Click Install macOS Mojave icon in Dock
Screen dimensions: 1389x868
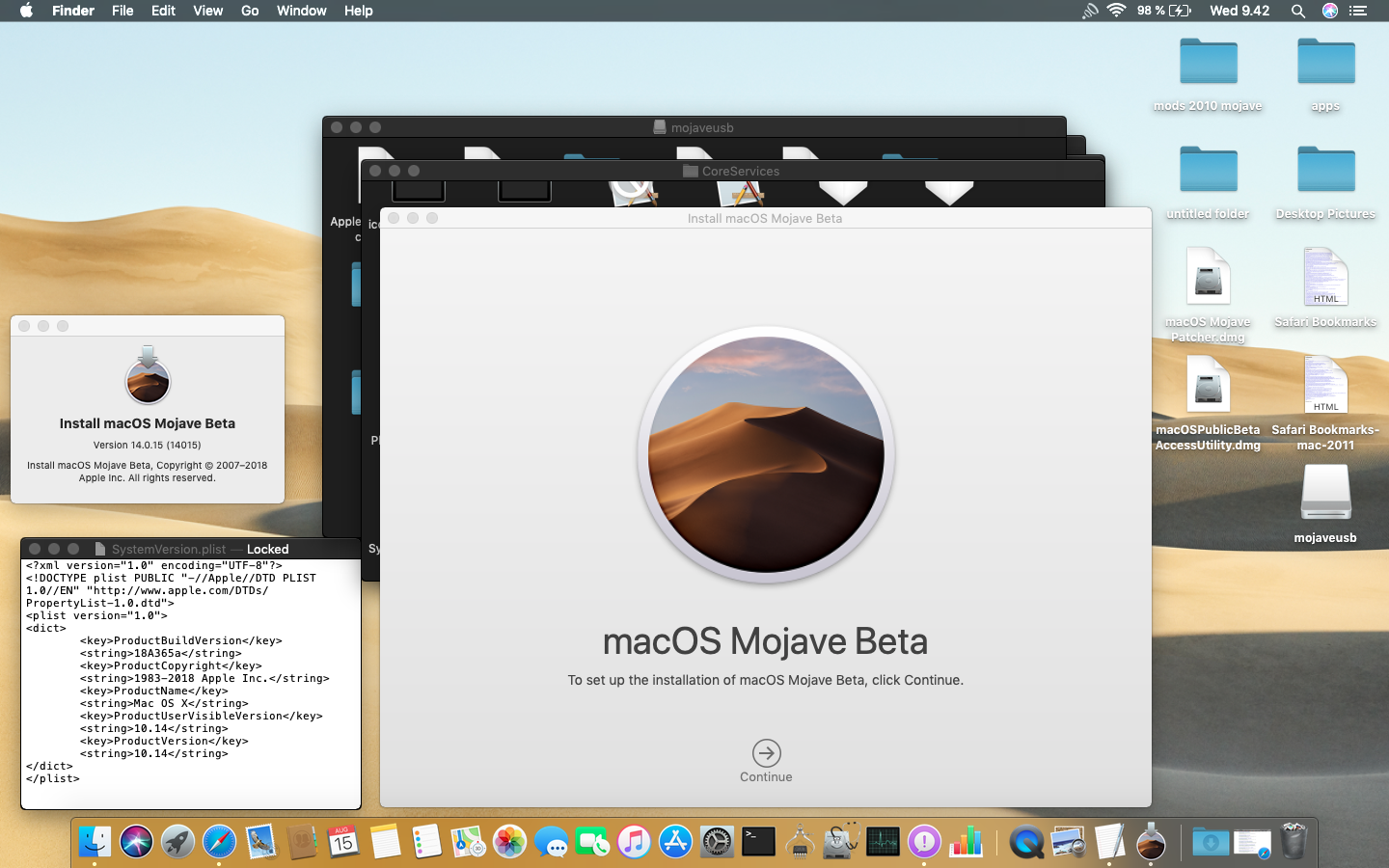[1151, 841]
